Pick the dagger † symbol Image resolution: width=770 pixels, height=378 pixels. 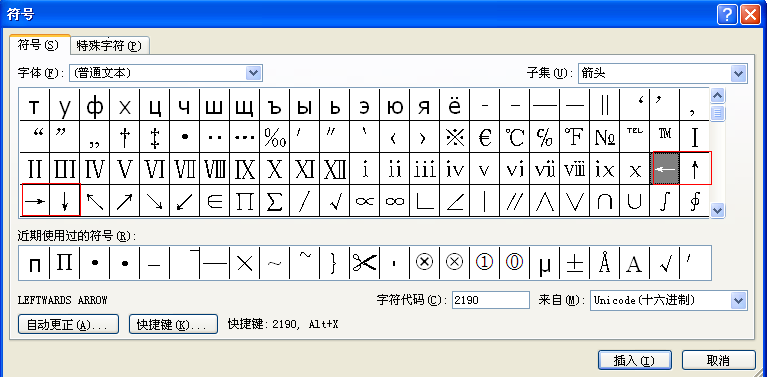tap(125, 137)
